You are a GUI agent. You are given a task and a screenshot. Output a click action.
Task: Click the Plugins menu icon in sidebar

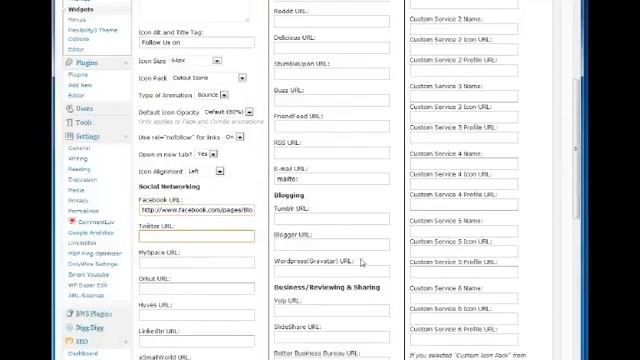[69, 62]
